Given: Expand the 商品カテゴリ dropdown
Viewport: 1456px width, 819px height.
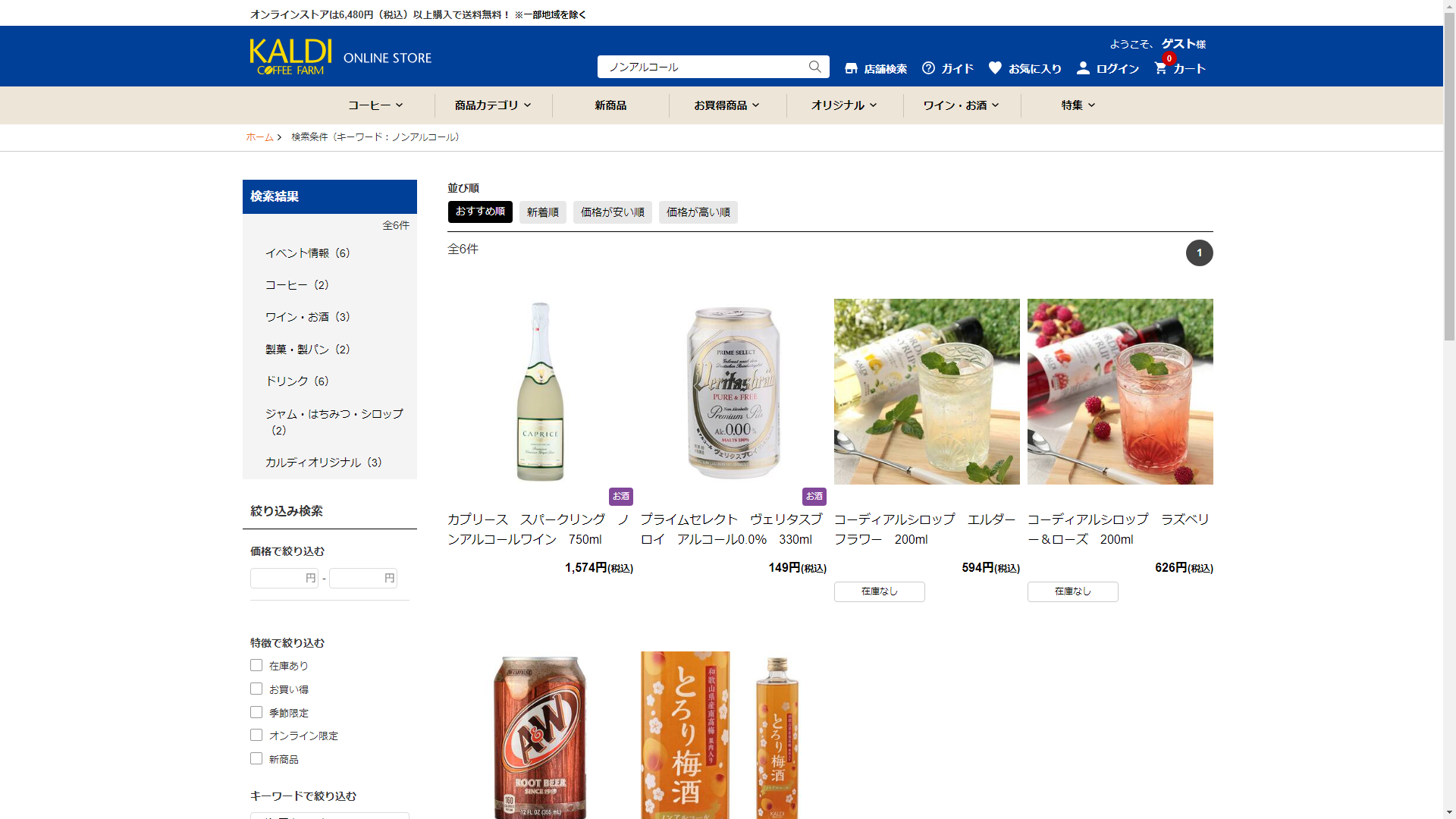Looking at the screenshot, I should pyautogui.click(x=493, y=105).
